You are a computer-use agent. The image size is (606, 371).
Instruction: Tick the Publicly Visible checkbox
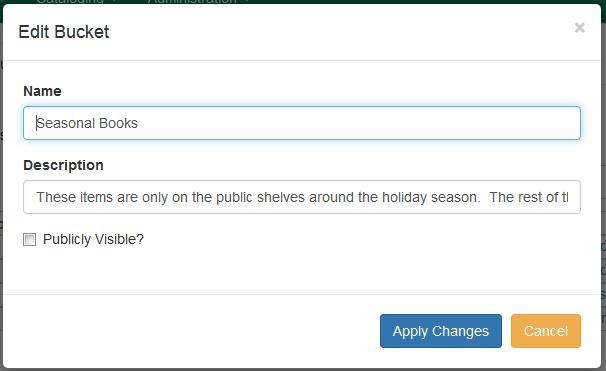[29, 239]
